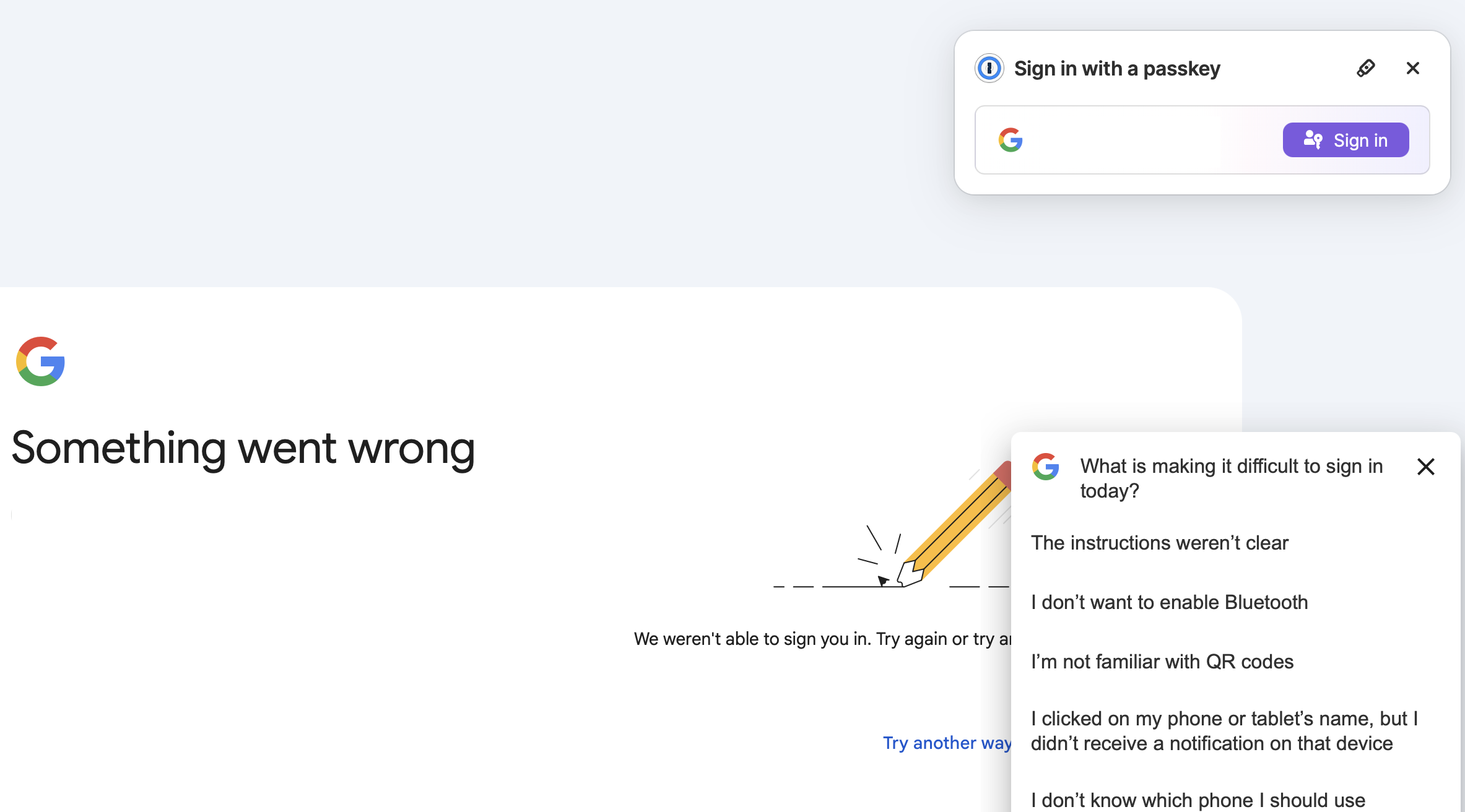Click the Google logo in survey panel header
The height and width of the screenshot is (812, 1465).
pyautogui.click(x=1046, y=467)
